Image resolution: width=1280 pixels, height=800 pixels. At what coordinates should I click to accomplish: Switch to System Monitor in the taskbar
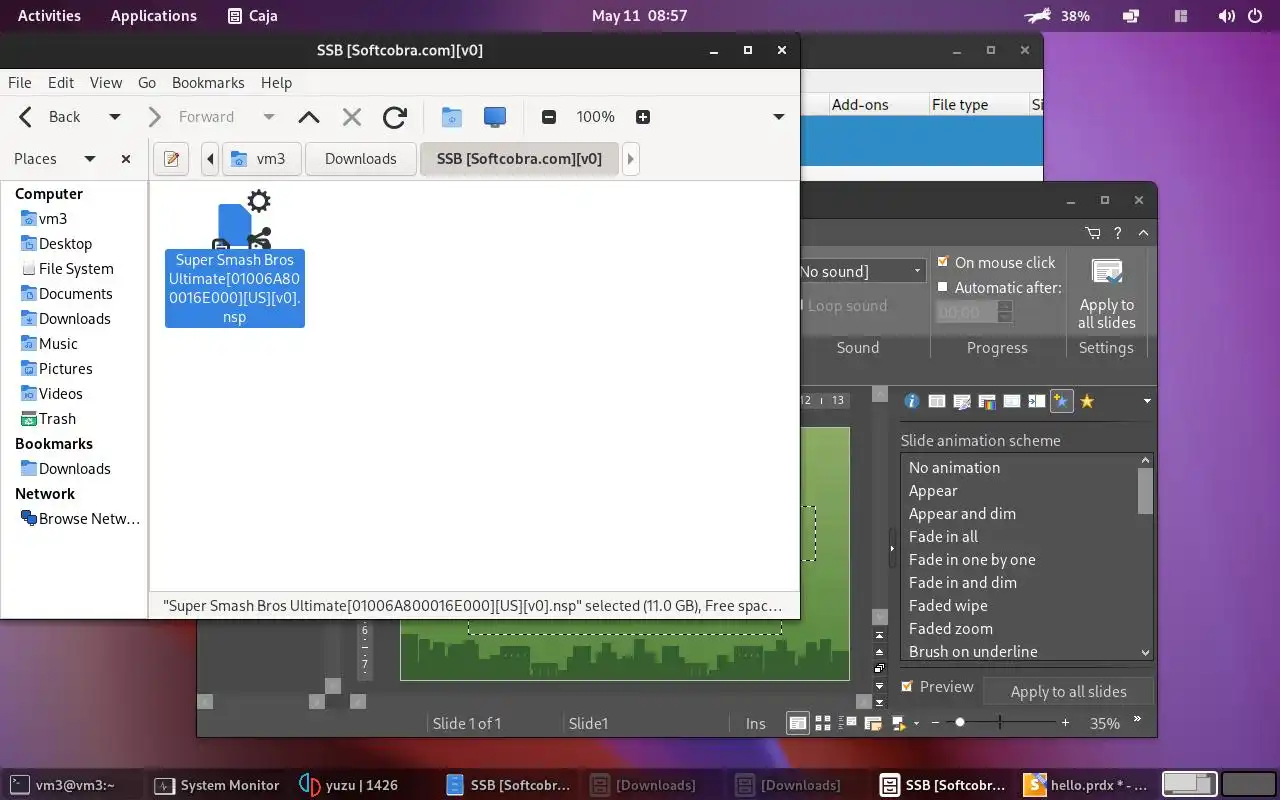tap(219, 785)
